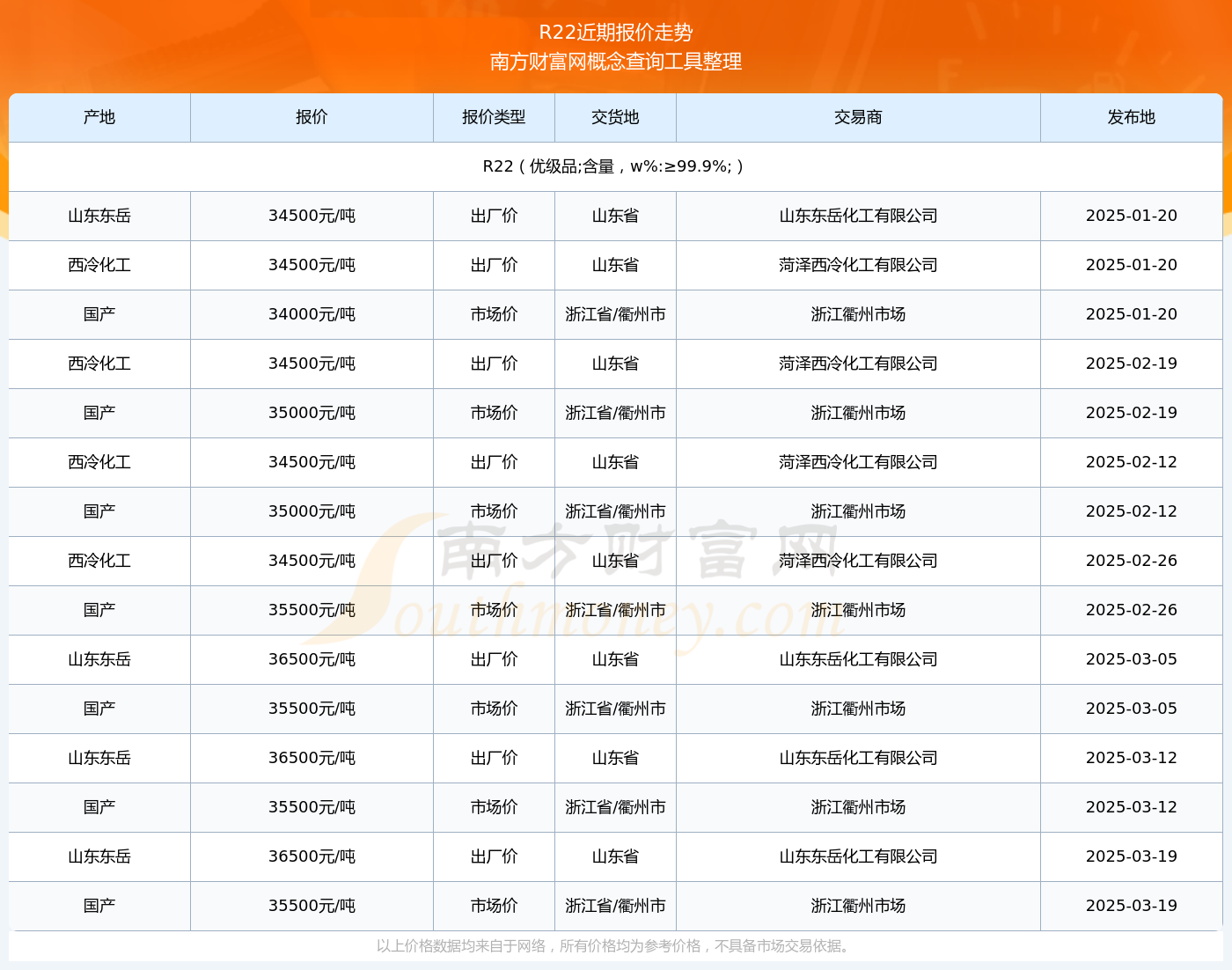
Task: Click the date 2025-02-26 in 国产 row
Action: tap(1131, 610)
